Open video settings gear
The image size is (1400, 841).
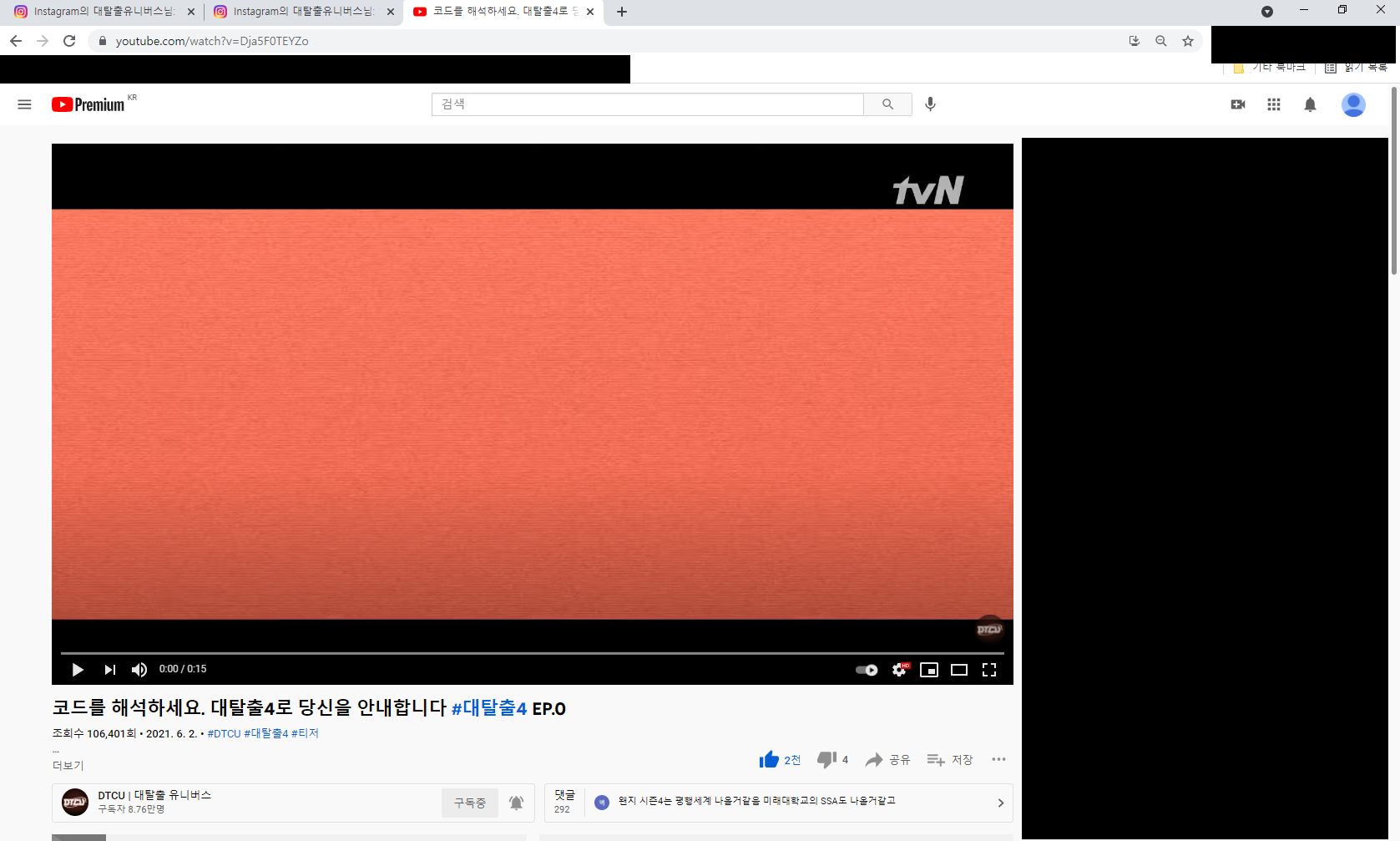coord(899,670)
